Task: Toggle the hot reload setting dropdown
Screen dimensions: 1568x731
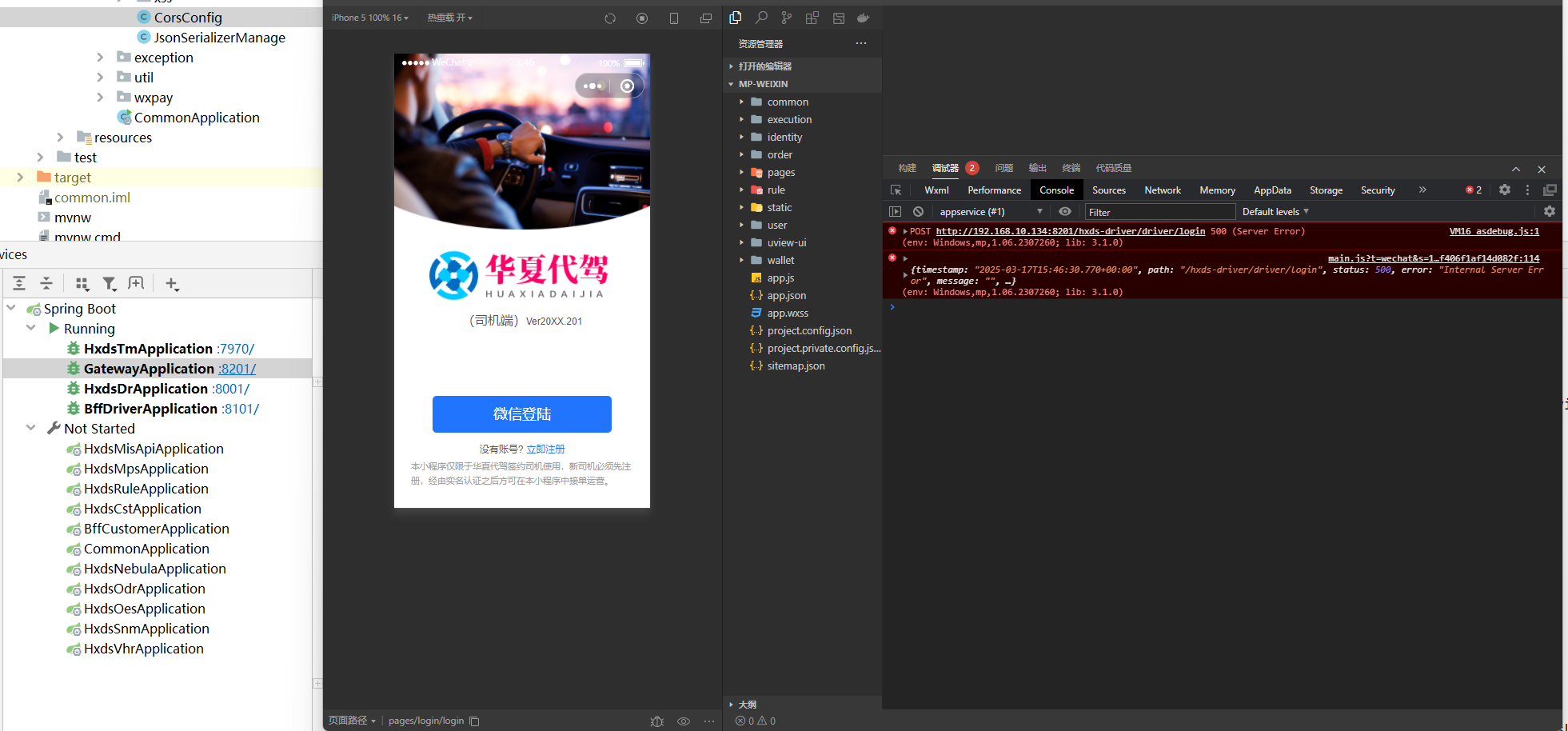Action: pyautogui.click(x=449, y=18)
